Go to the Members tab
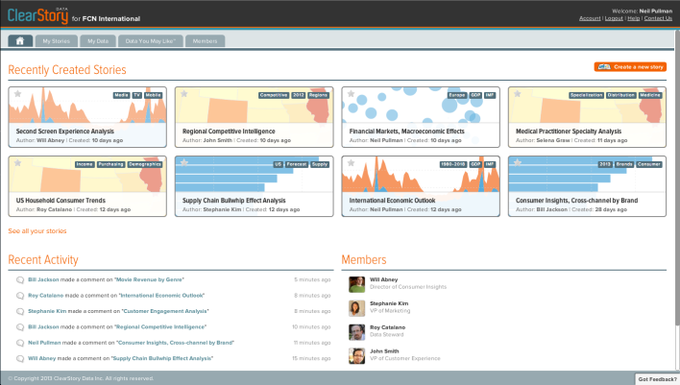 205,41
